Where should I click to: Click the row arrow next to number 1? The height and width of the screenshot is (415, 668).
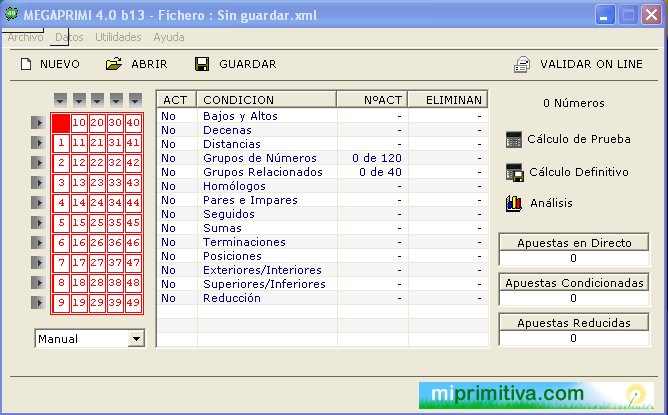38,142
